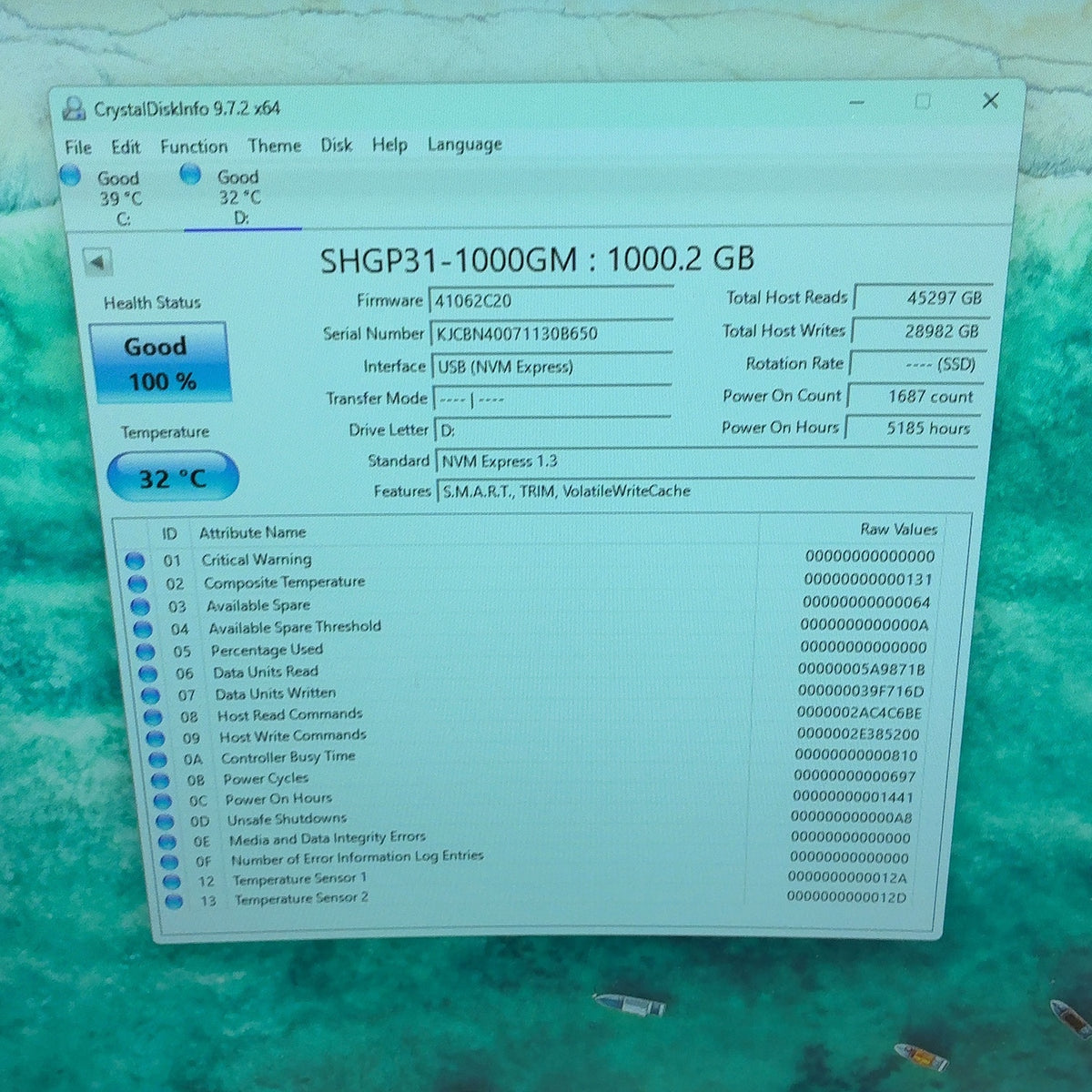Click the Firmware field 41062C20

[551, 301]
